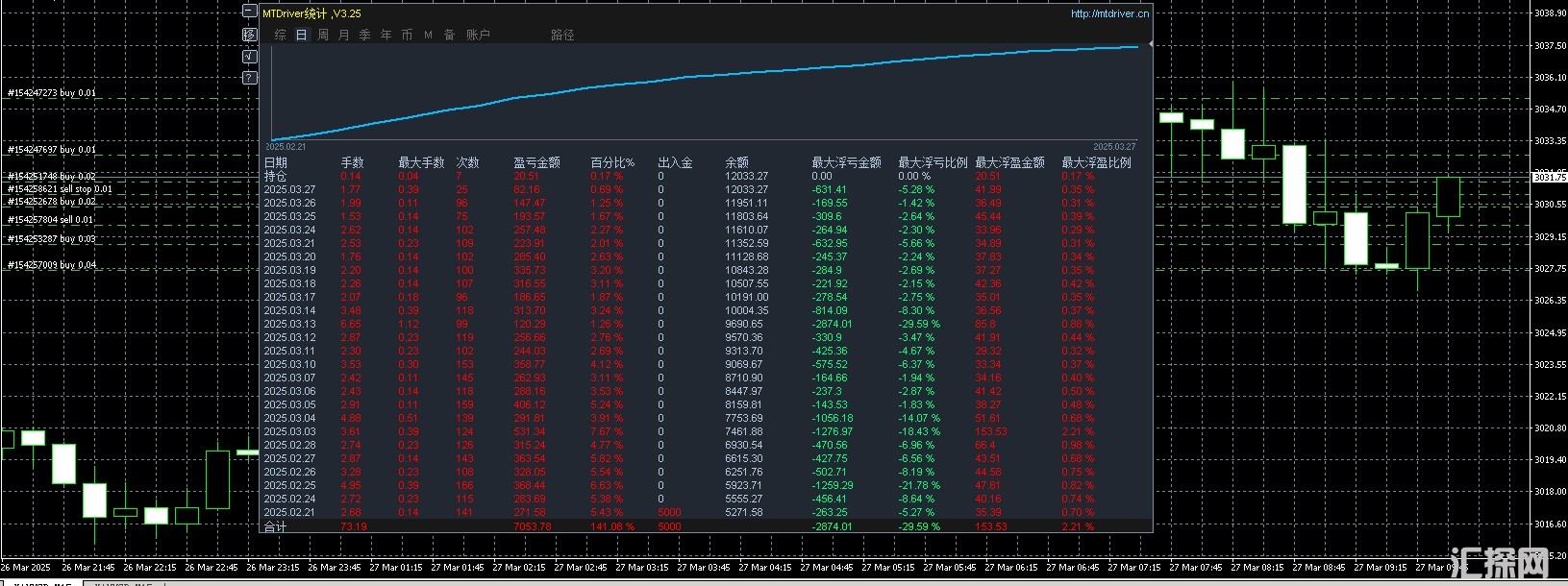Click the #154258621 sell stop order label
This screenshot has width=1568, height=586.
click(x=60, y=189)
